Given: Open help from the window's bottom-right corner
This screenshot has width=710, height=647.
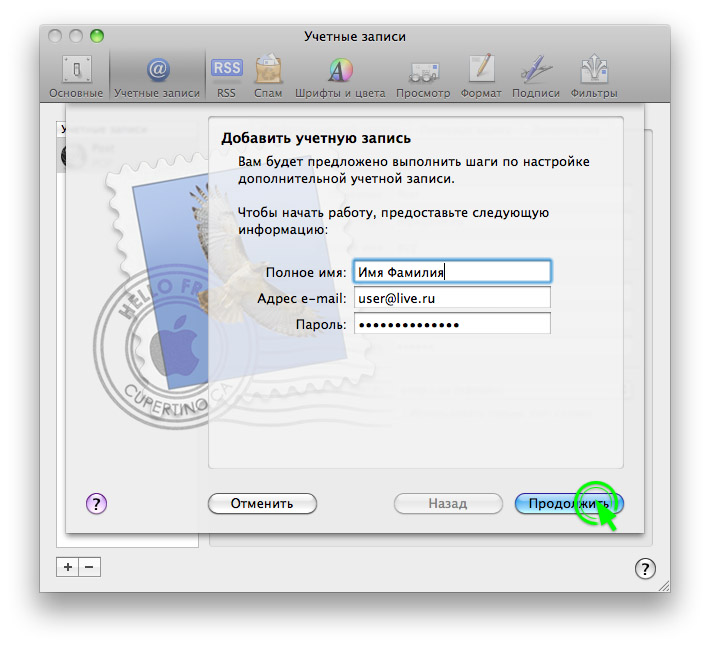Looking at the screenshot, I should coord(645,568).
